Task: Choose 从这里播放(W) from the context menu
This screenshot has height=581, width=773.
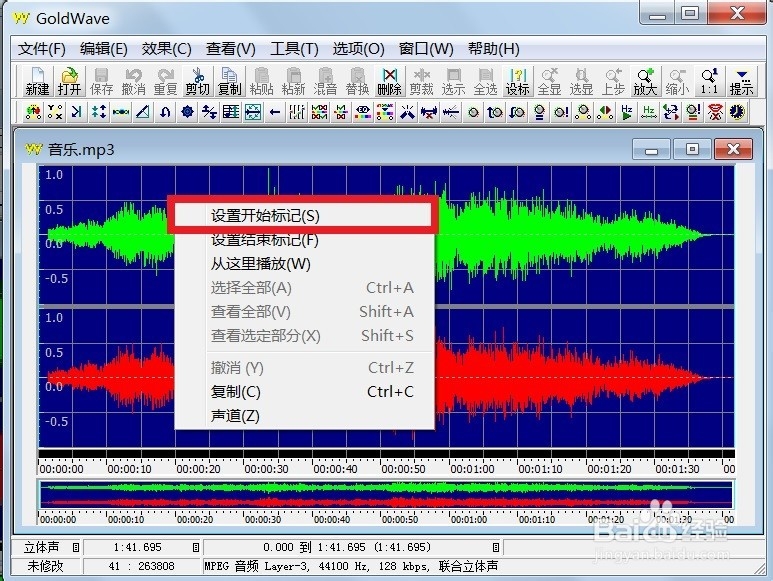Action: click(x=304, y=264)
